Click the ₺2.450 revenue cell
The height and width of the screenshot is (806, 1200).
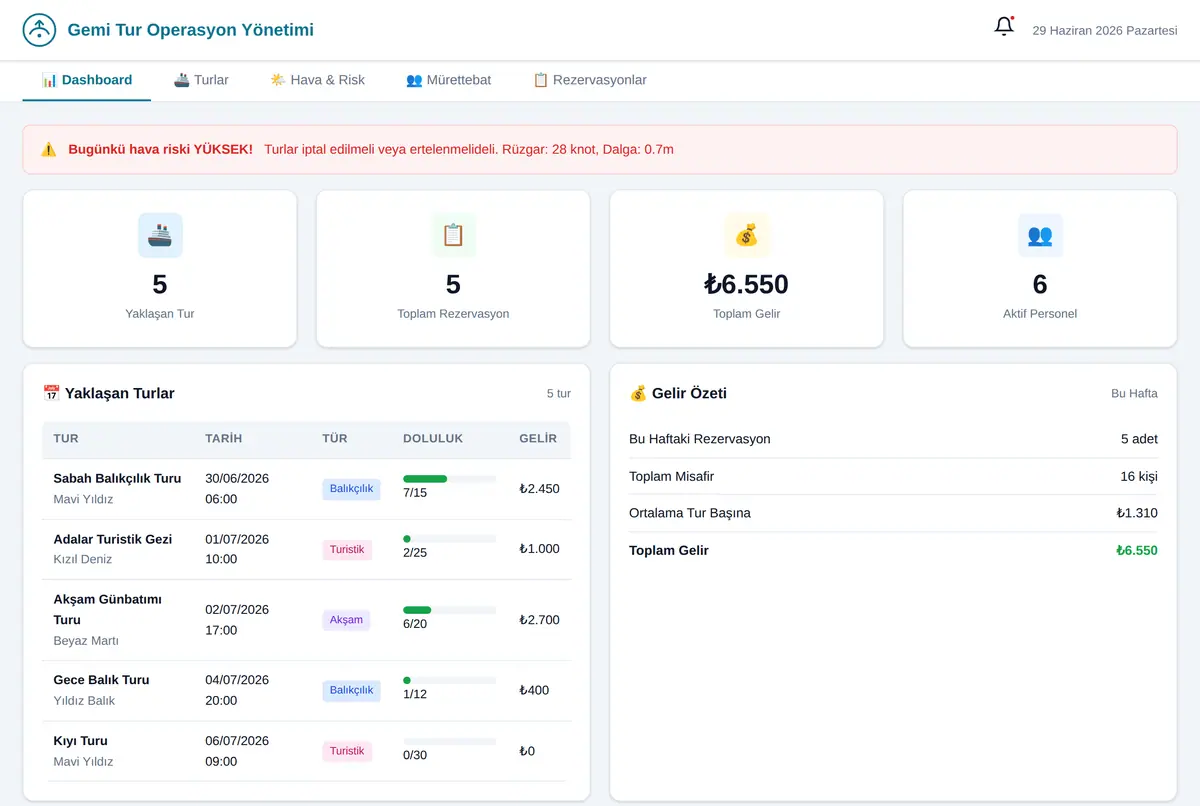(539, 489)
